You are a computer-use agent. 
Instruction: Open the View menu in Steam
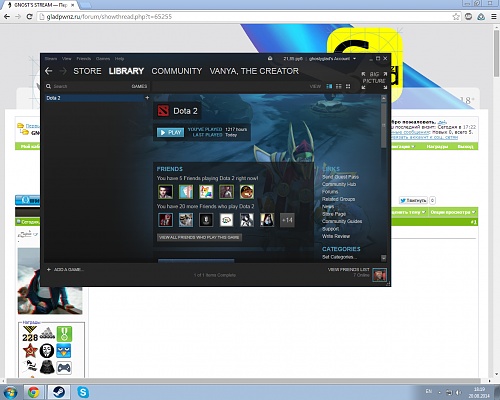coord(66,59)
